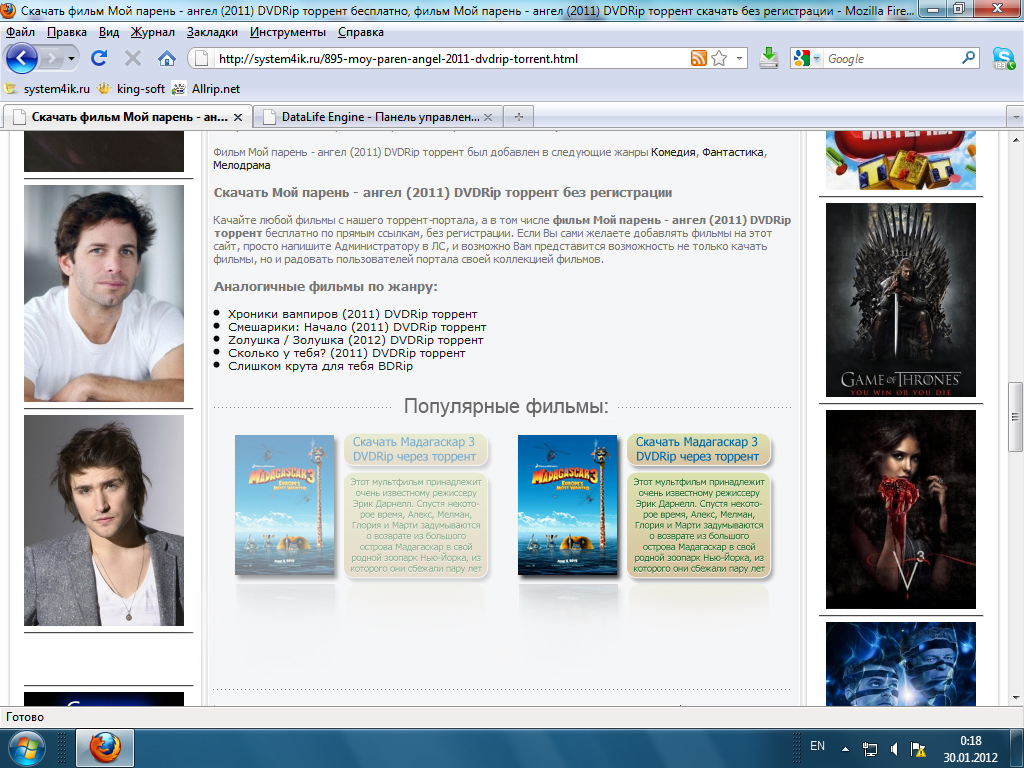Image resolution: width=1024 pixels, height=768 pixels.
Task: Switch to the DataLife Engine tab
Action: (x=372, y=117)
